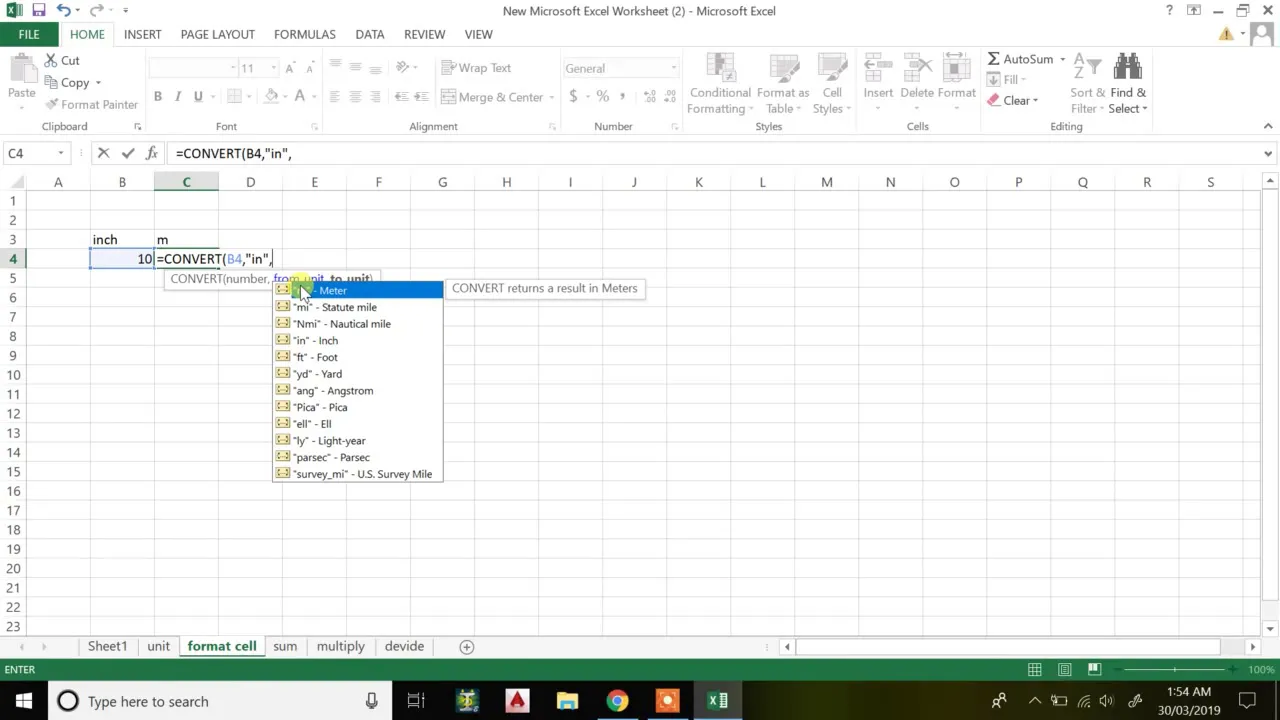Click the Sort & Filter icon
Viewport: 1280px width, 720px height.
coord(1085,67)
